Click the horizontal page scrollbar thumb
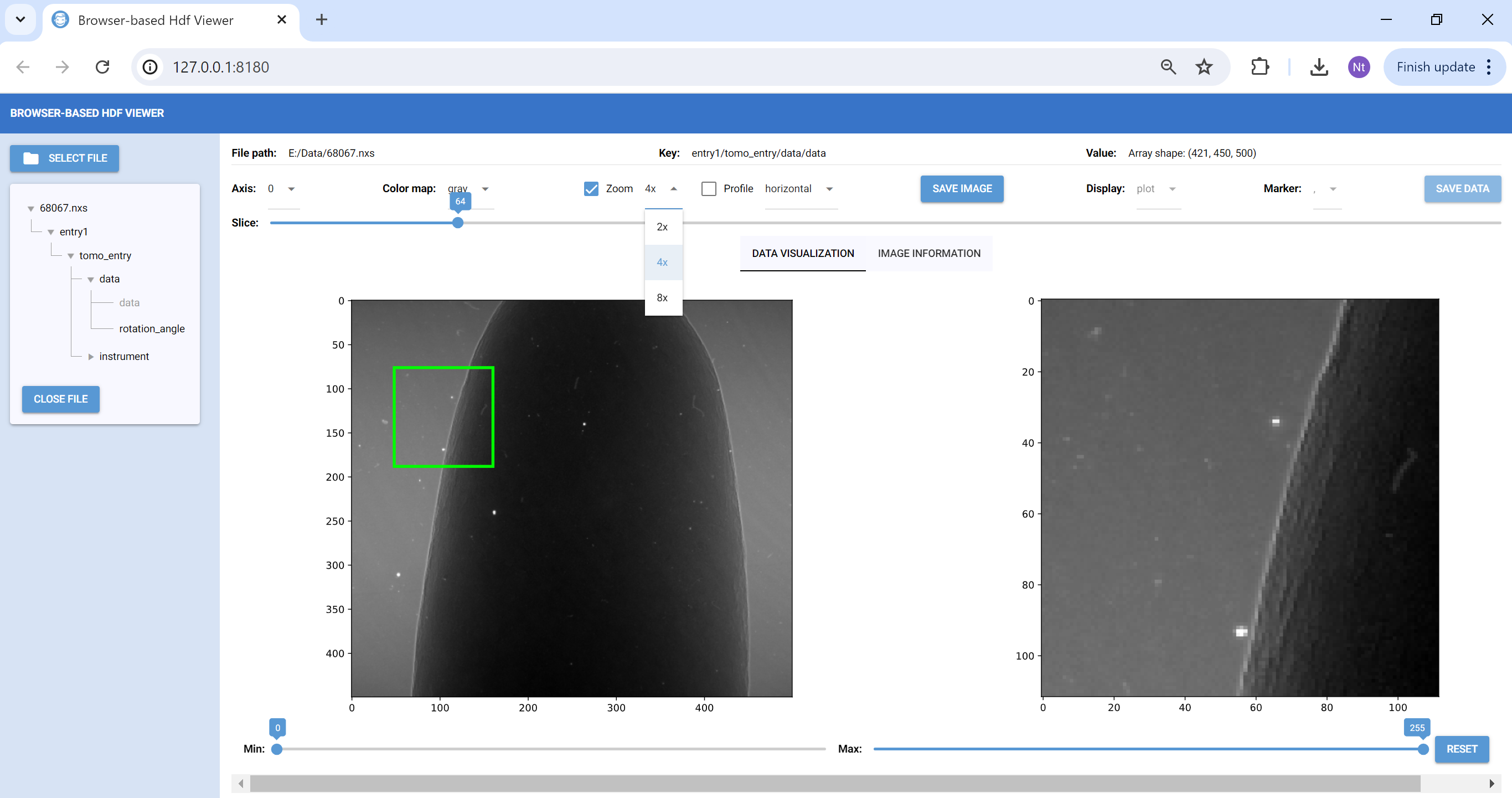This screenshot has height=798, width=1512. pos(835,782)
